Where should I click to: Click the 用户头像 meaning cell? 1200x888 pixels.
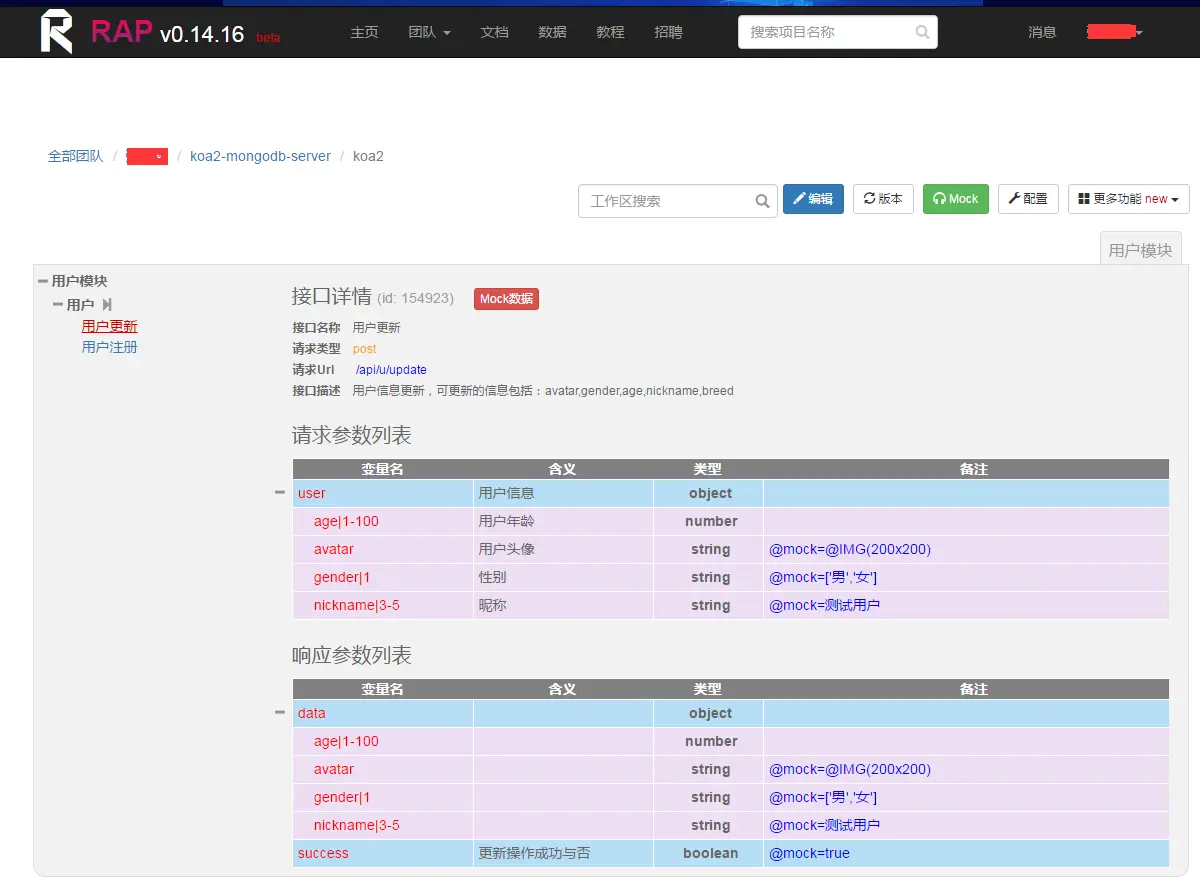563,549
